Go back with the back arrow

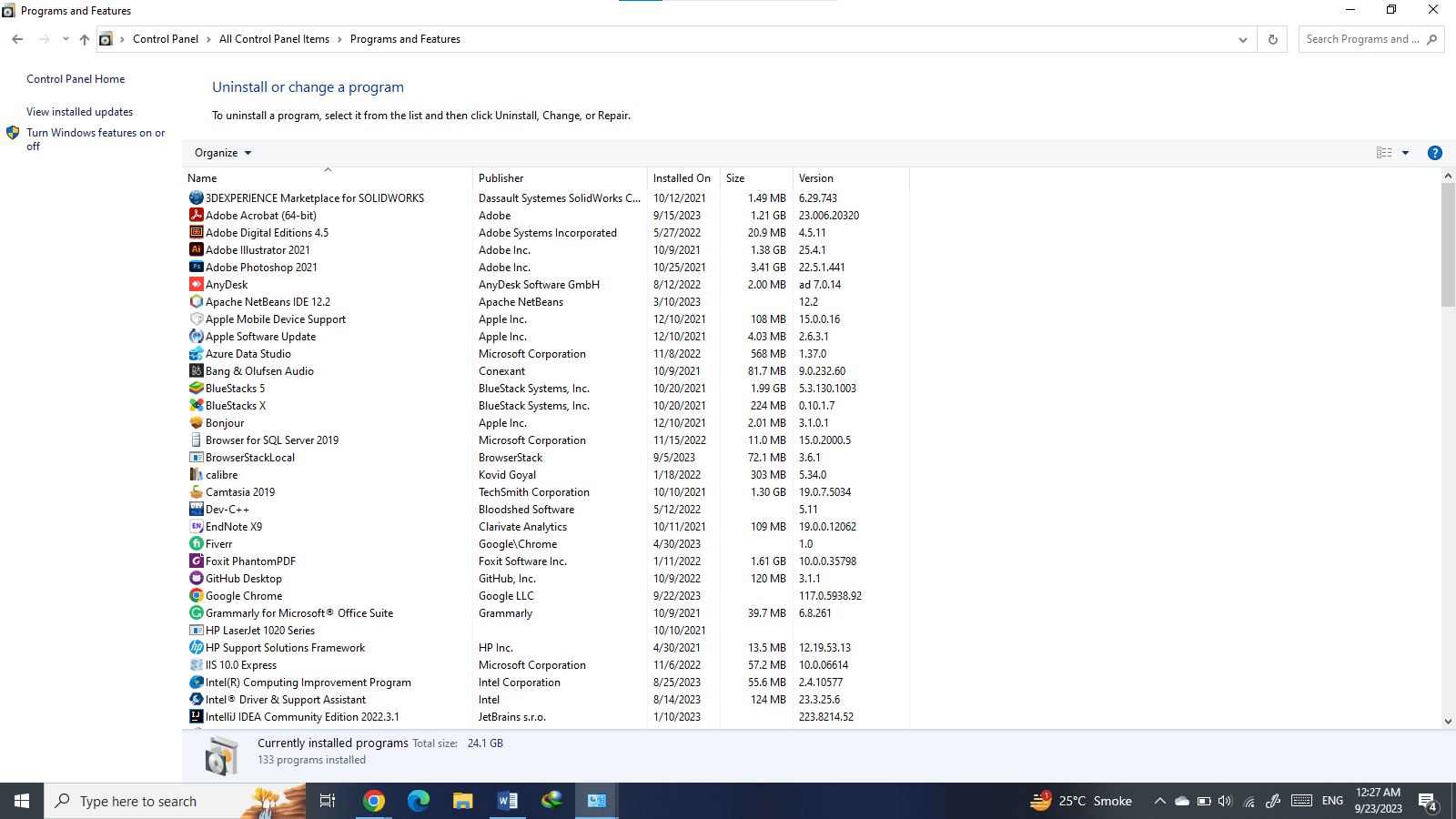tap(17, 39)
